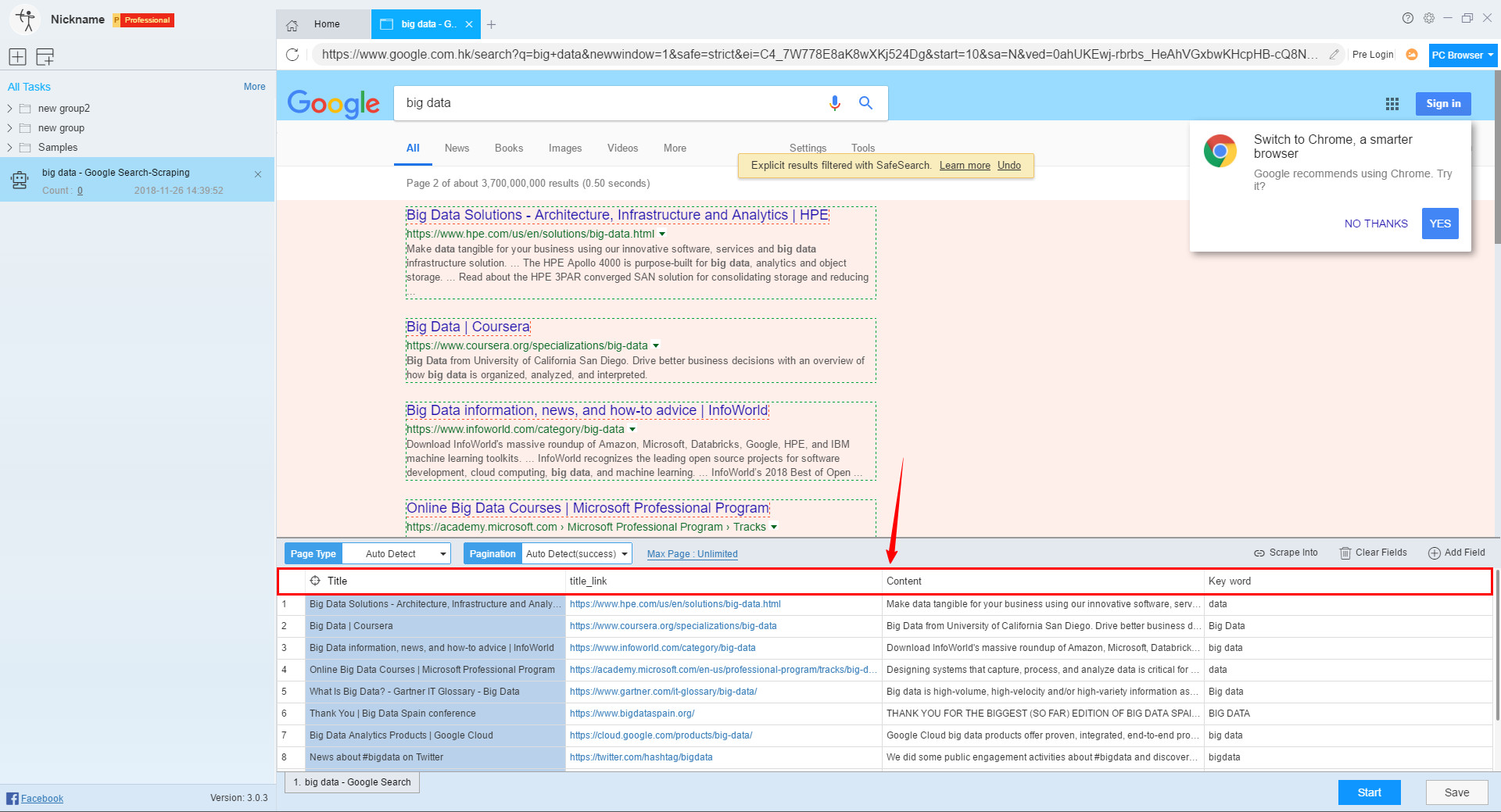Click the address bar URL

point(819,55)
